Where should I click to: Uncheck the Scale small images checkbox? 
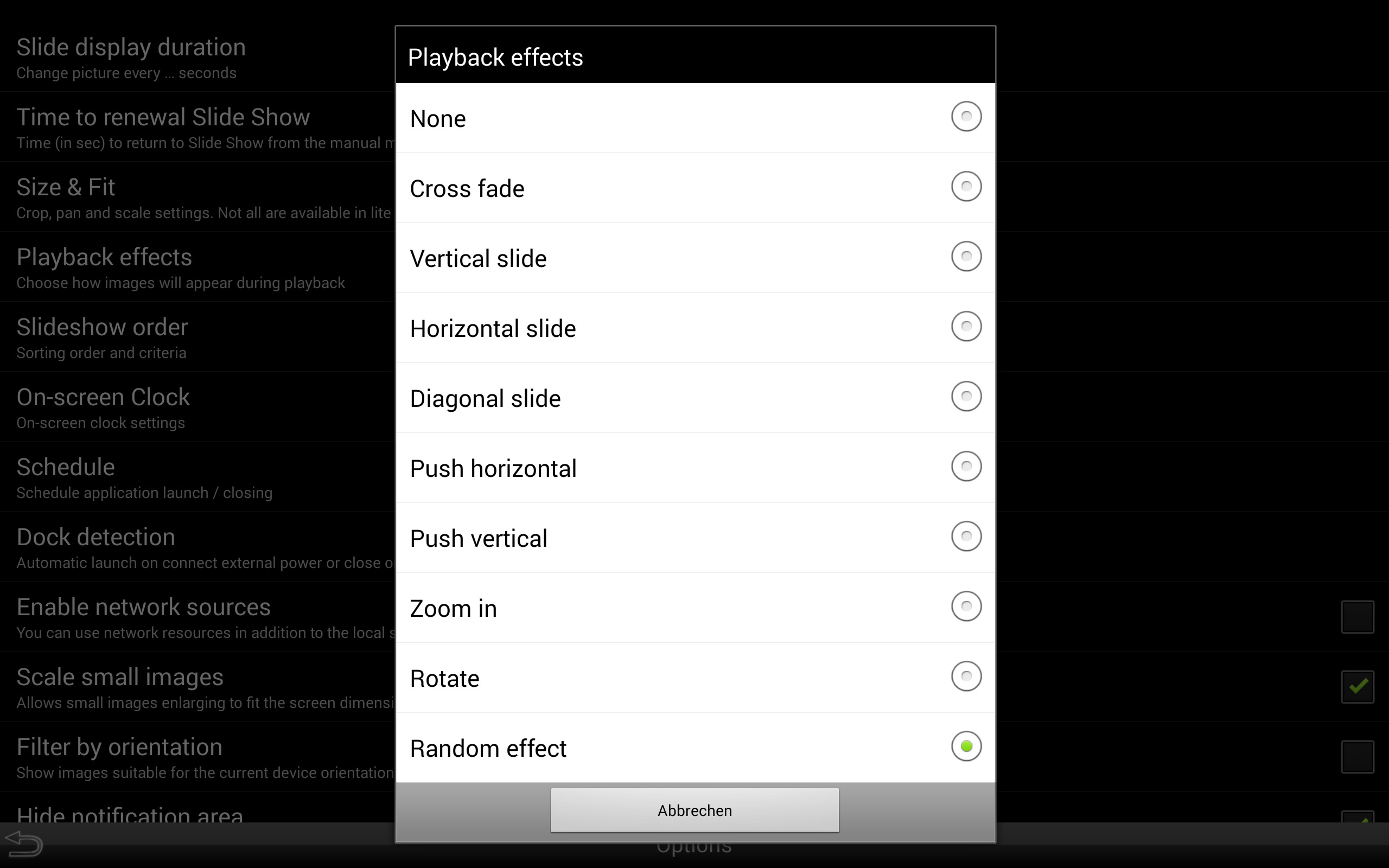click(x=1358, y=687)
